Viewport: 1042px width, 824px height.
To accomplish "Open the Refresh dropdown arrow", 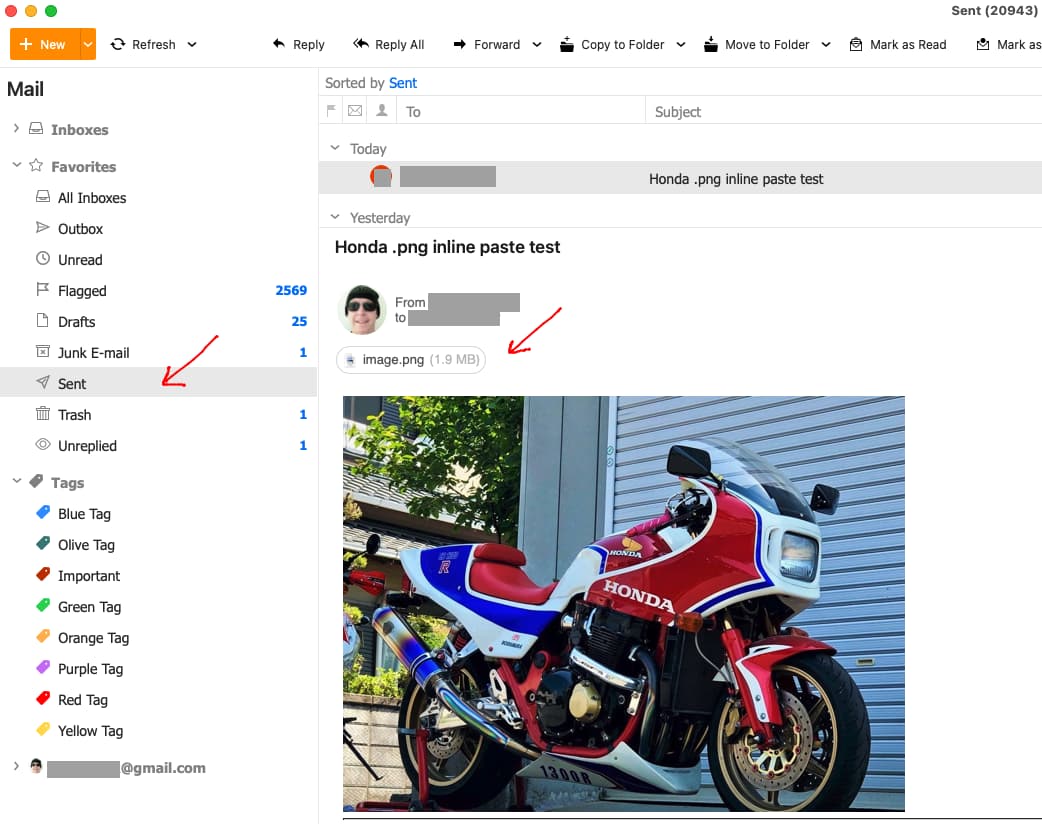I will click(192, 45).
